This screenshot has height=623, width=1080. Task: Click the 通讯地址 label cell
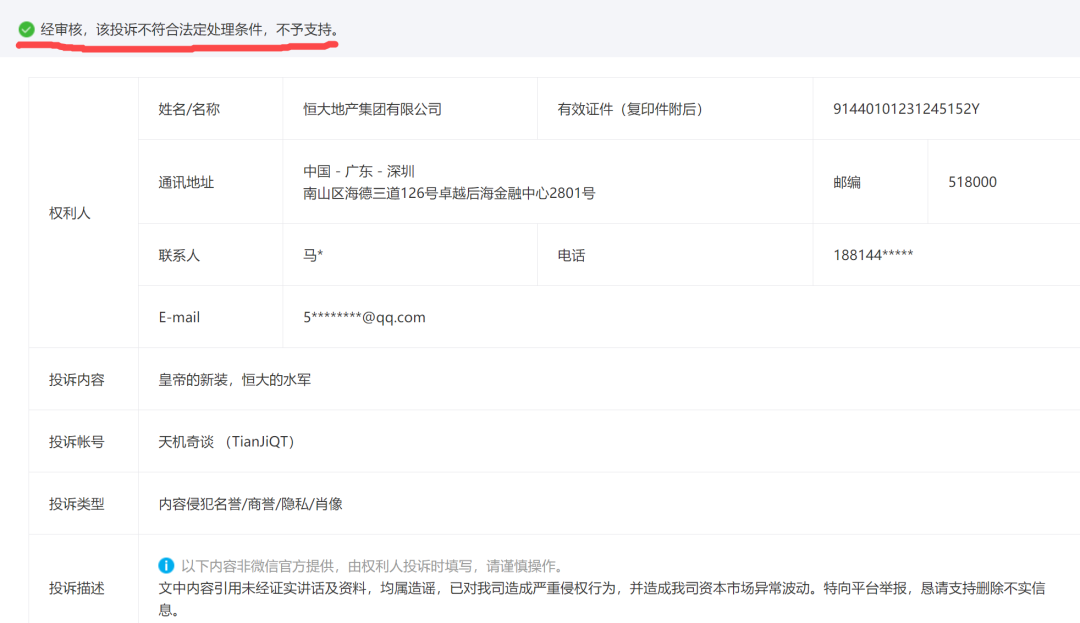pos(187,182)
